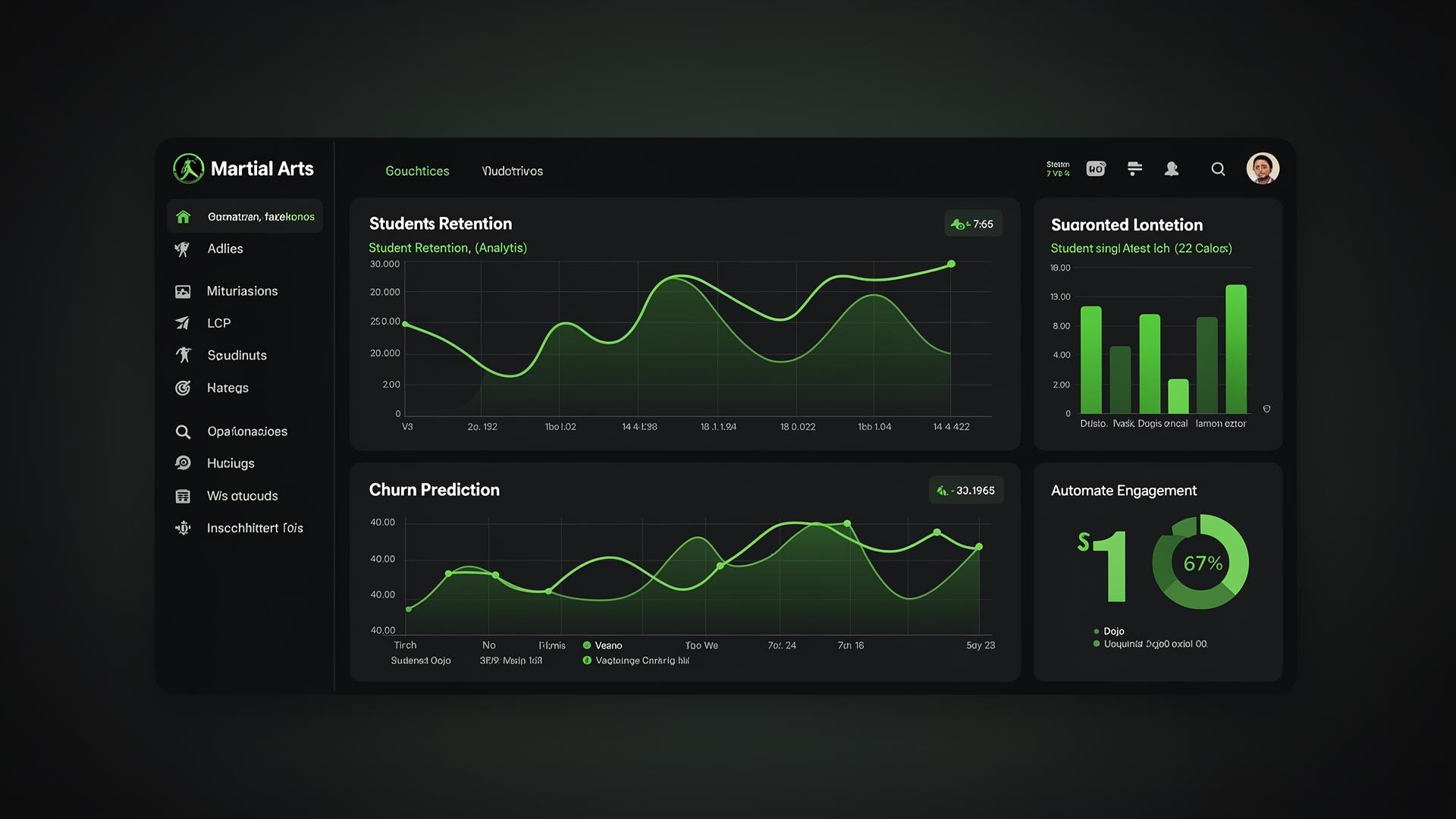
Task: Click the figure icon beside Scudinuts
Action: pos(184,355)
